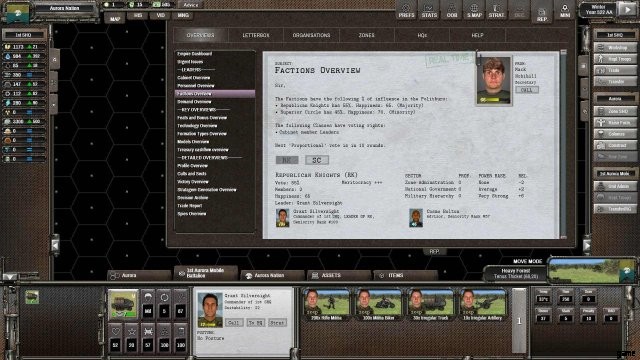The image size is (640, 360).
Task: Click the end turn play arrow
Action: pos(627,9)
